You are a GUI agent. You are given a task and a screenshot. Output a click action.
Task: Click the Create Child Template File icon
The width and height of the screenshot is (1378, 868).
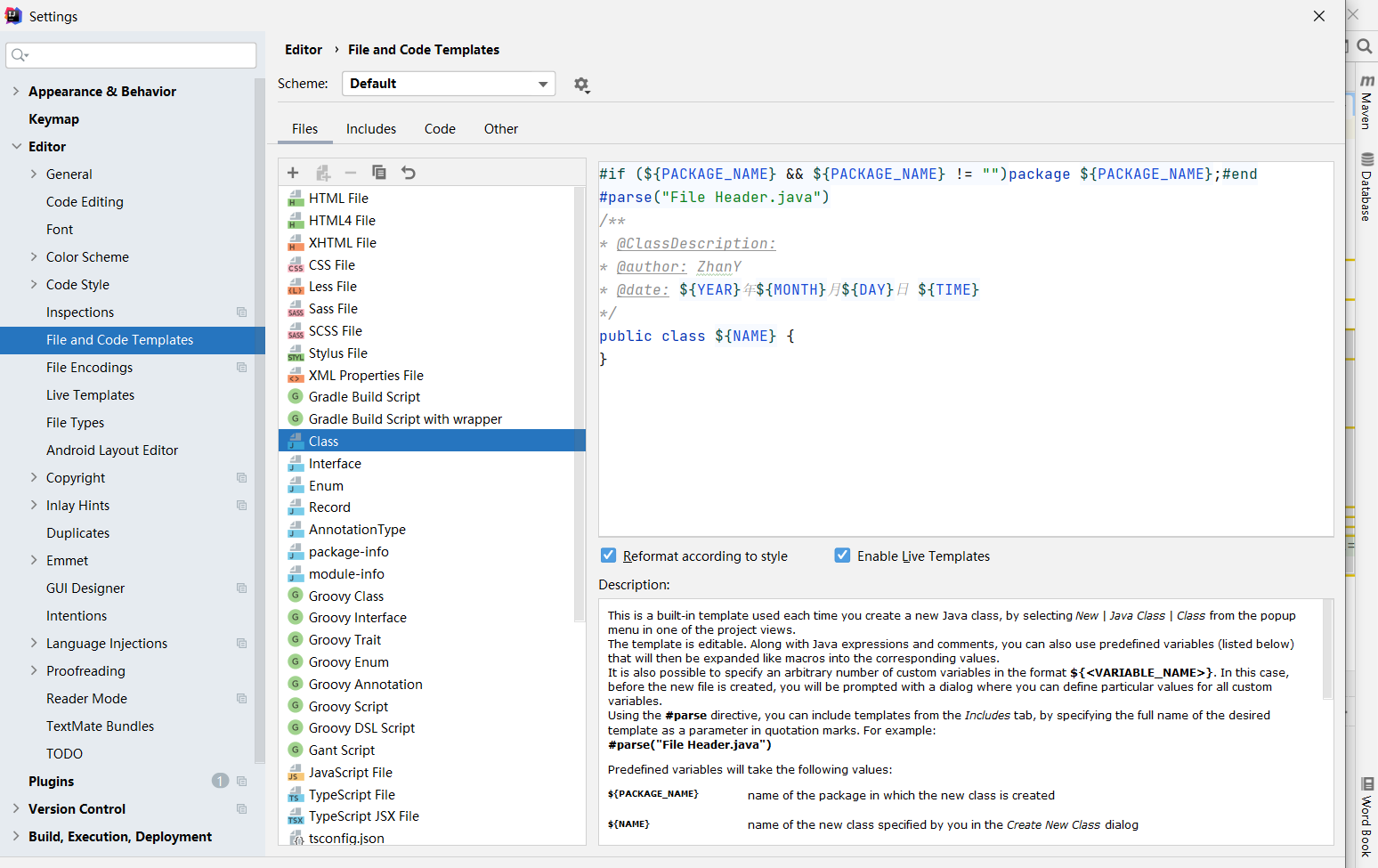click(323, 173)
